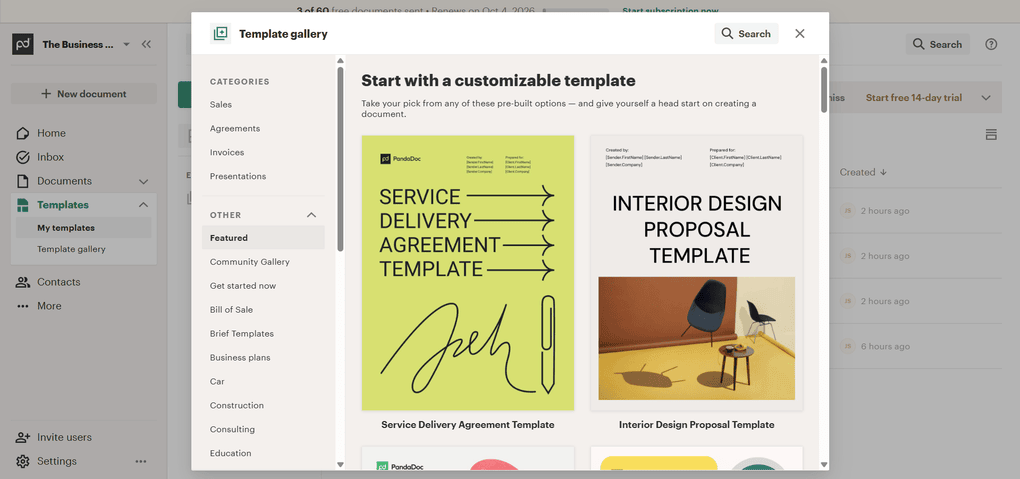Open the Brief Templates category
This screenshot has height=479, width=1020.
242,334
